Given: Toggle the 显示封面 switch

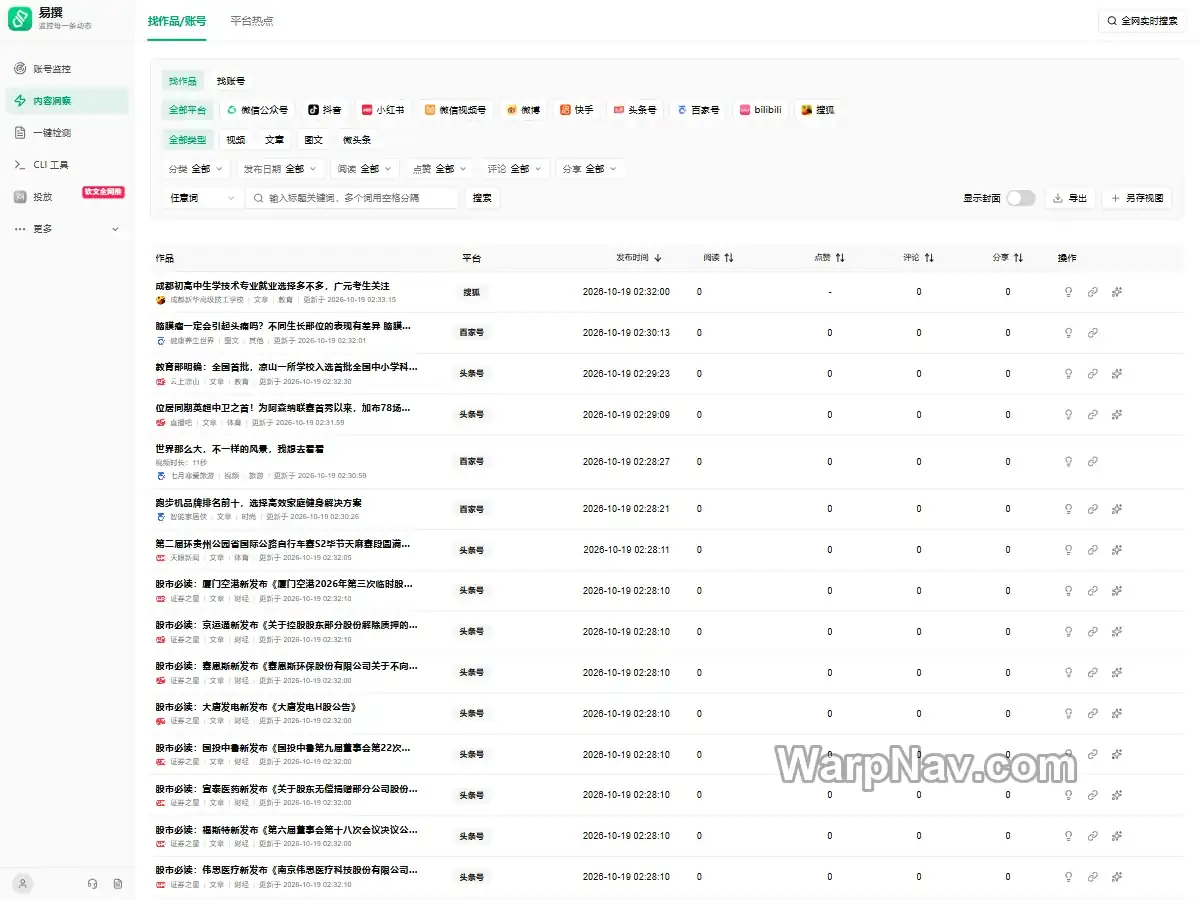Looking at the screenshot, I should click(1020, 198).
